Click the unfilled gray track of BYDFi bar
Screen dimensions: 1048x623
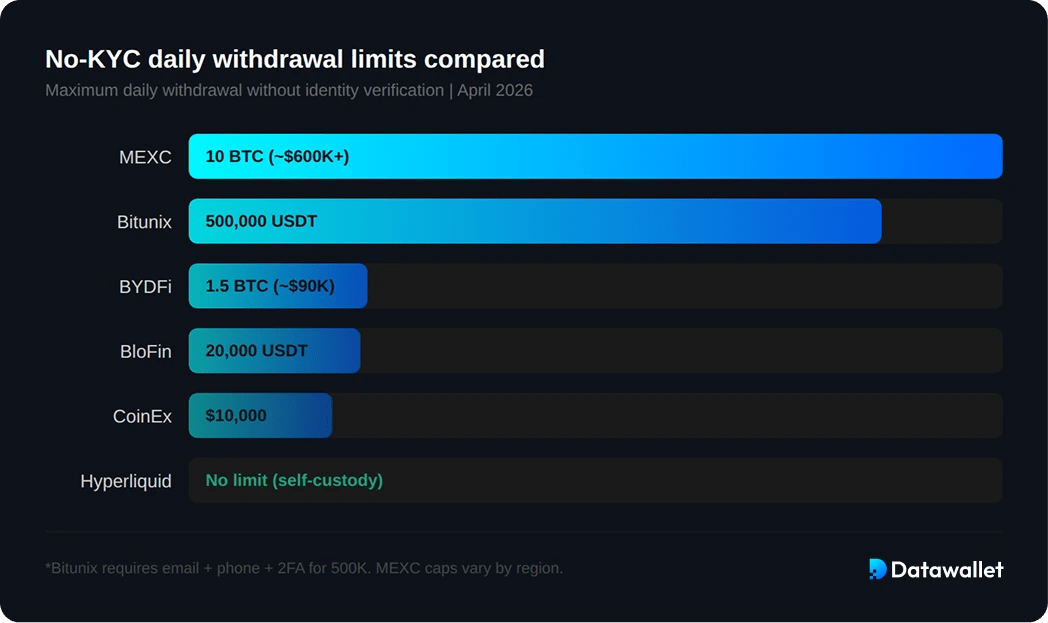684,286
